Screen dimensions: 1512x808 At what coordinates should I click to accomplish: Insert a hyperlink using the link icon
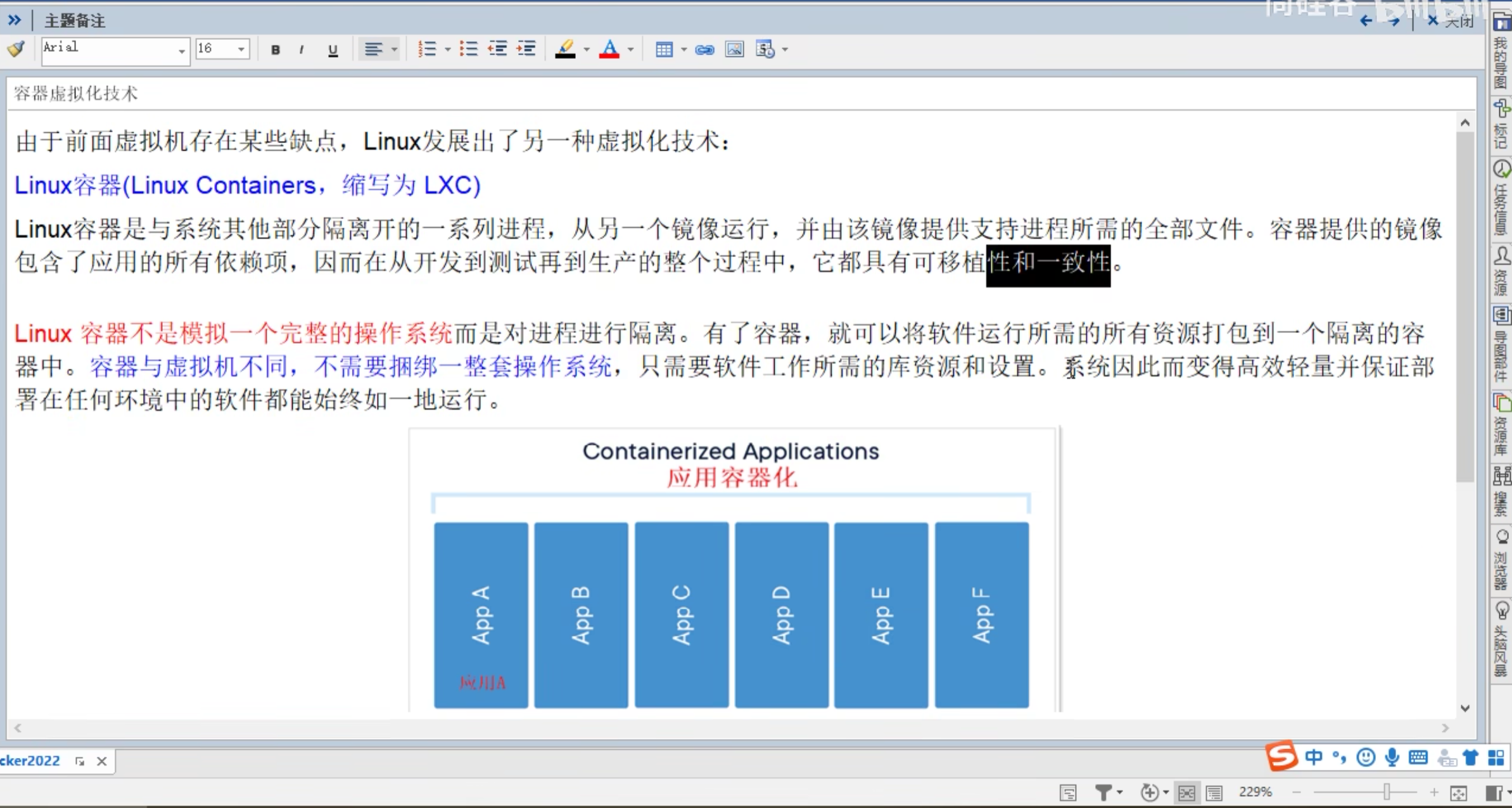coord(704,49)
